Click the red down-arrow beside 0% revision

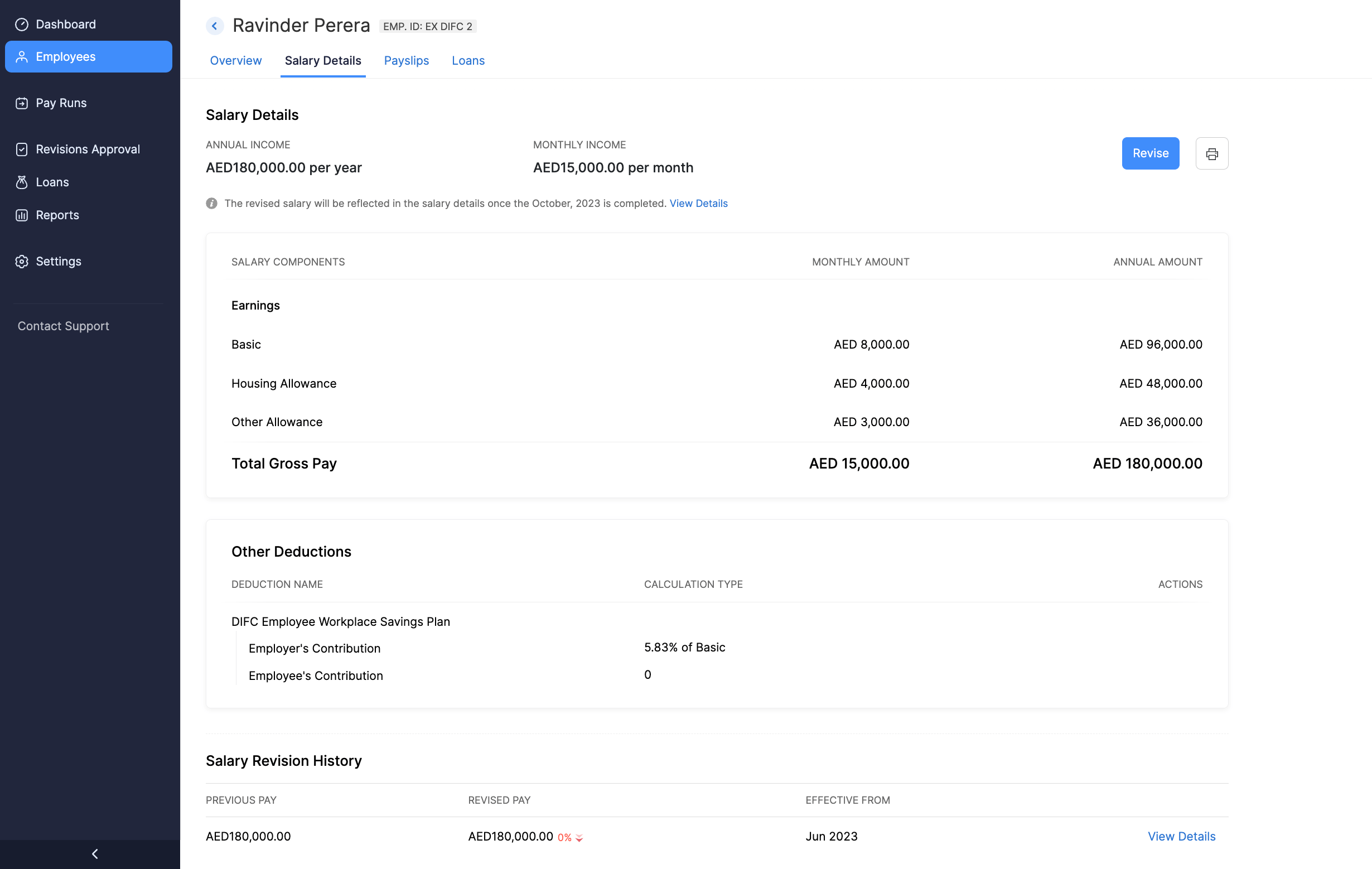pos(579,838)
